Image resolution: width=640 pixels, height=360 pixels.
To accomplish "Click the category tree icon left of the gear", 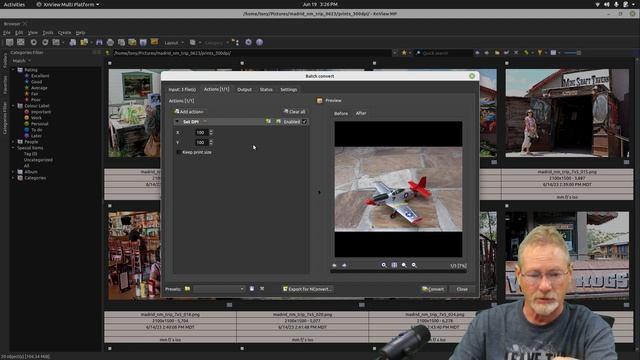I will point(235,42).
